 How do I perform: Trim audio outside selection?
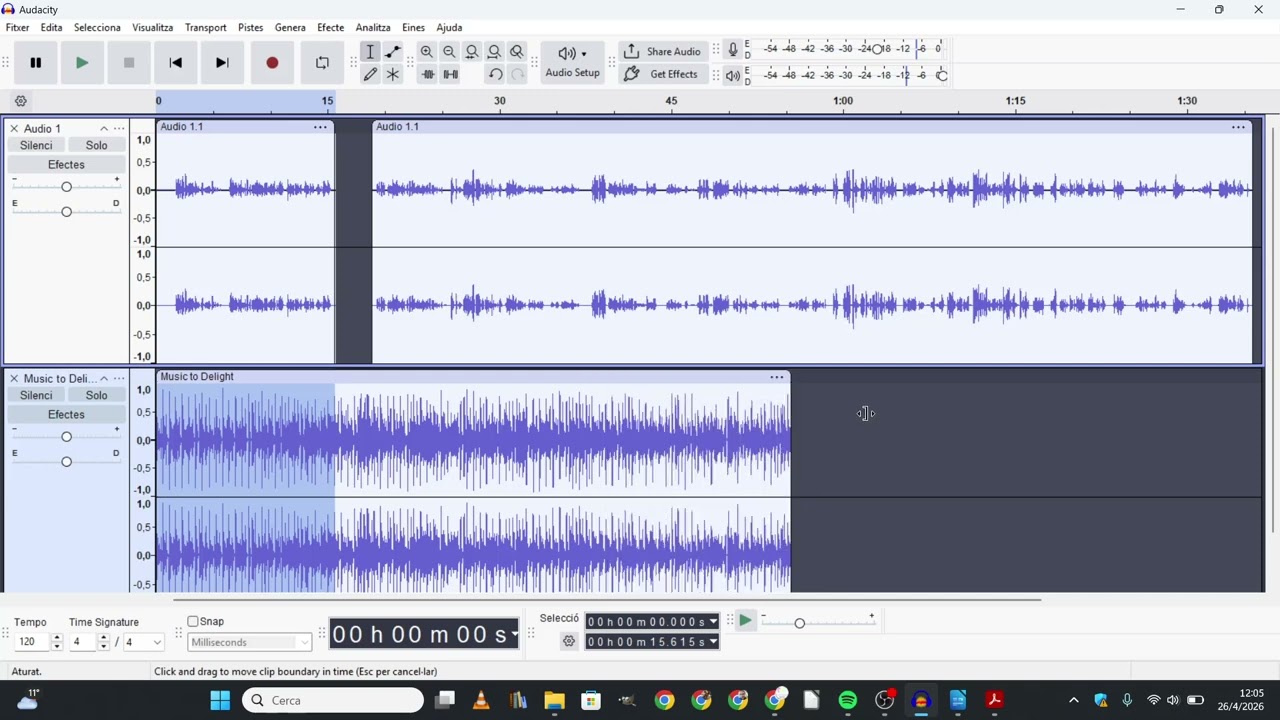[x=428, y=74]
